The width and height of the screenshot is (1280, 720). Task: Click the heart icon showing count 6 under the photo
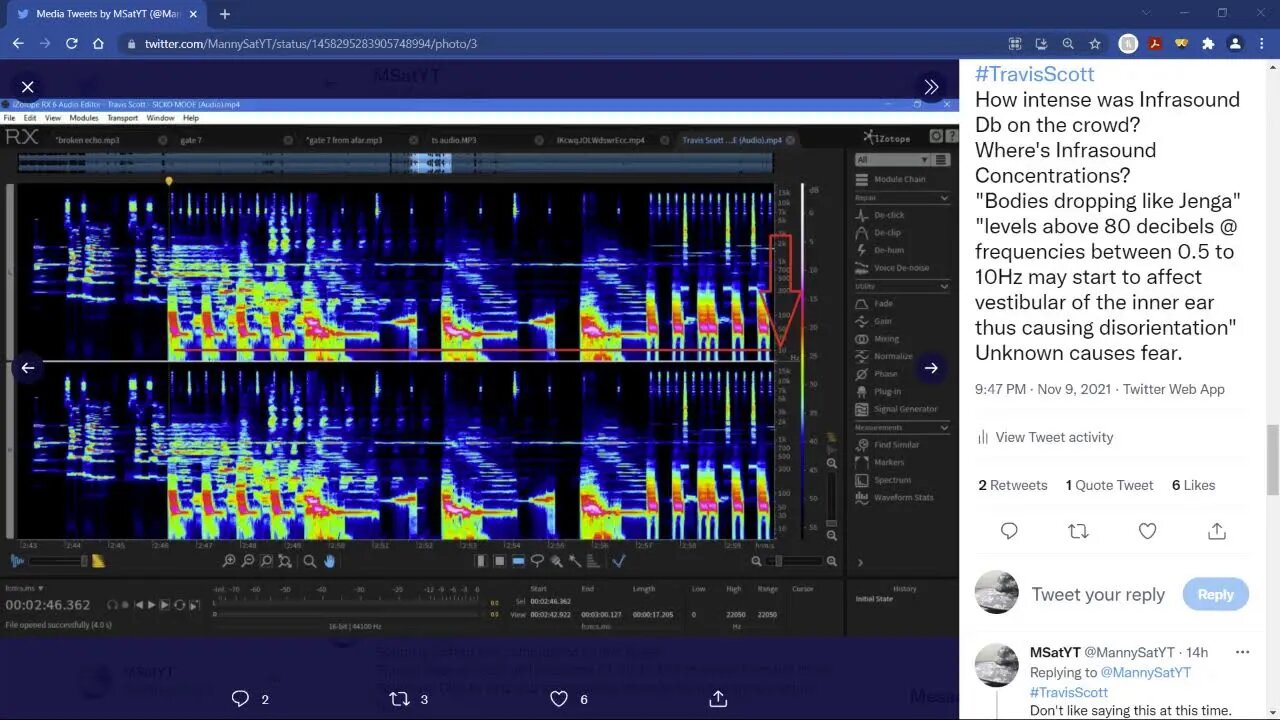[x=559, y=699]
